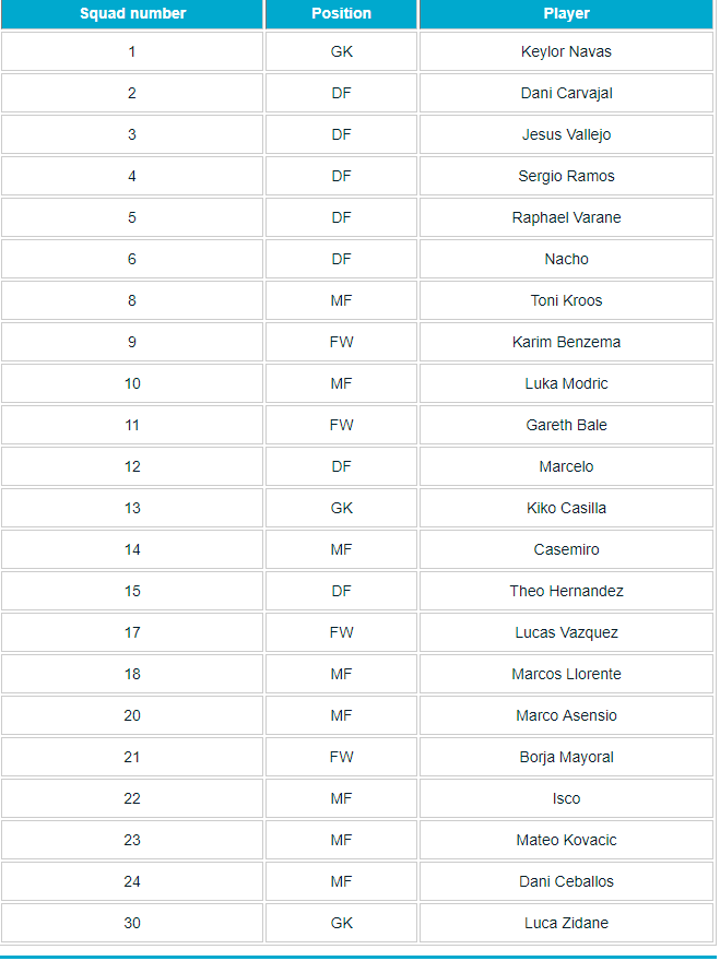The width and height of the screenshot is (720, 961).
Task: Select the Dani Carvajal cell
Action: tap(566, 93)
